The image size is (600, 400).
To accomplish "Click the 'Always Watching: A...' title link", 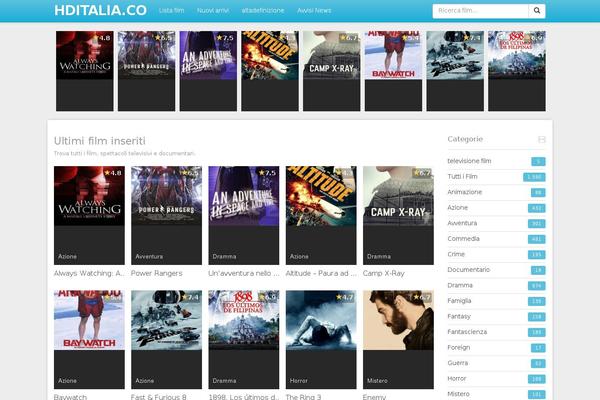I will [89, 273].
